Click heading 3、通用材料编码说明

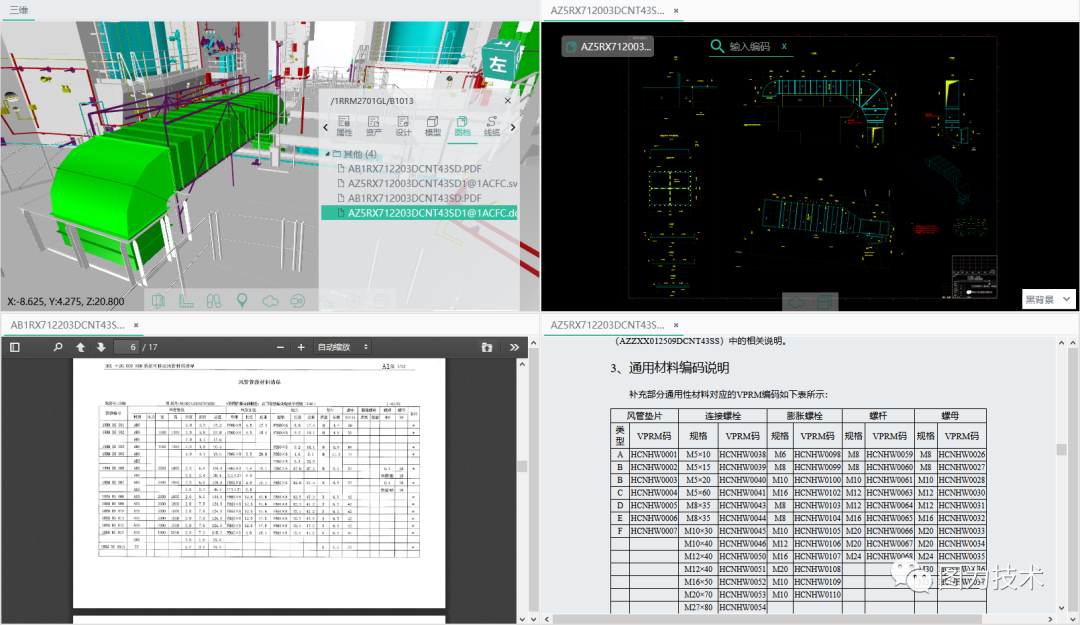669,368
